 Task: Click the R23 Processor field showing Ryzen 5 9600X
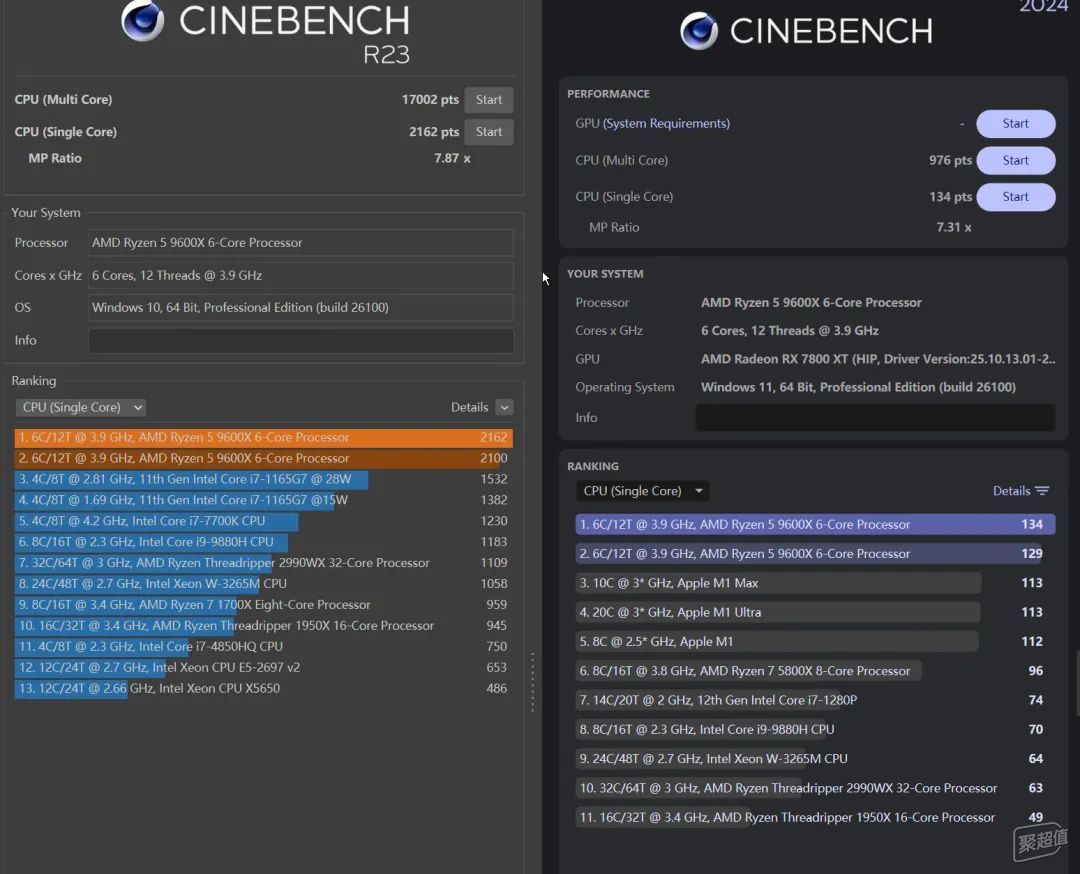(x=301, y=242)
